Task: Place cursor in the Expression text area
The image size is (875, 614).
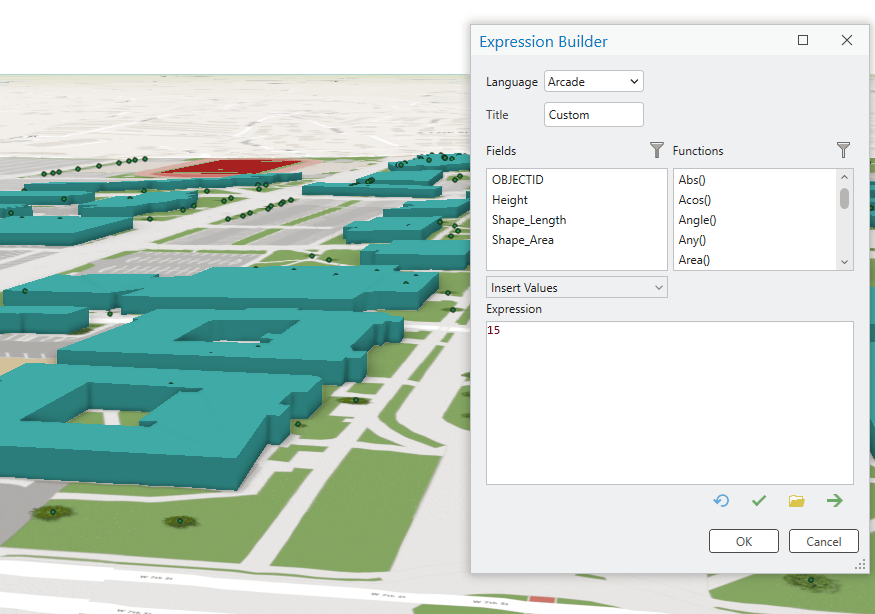Action: coord(670,400)
